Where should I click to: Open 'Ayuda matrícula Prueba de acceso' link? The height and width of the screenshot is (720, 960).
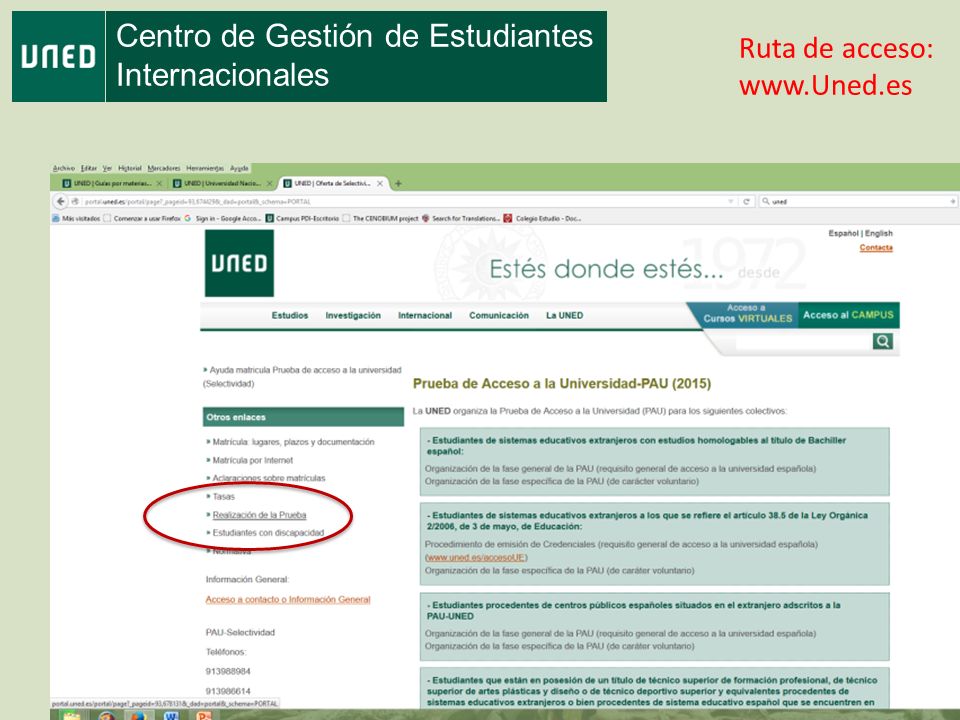coord(302,377)
